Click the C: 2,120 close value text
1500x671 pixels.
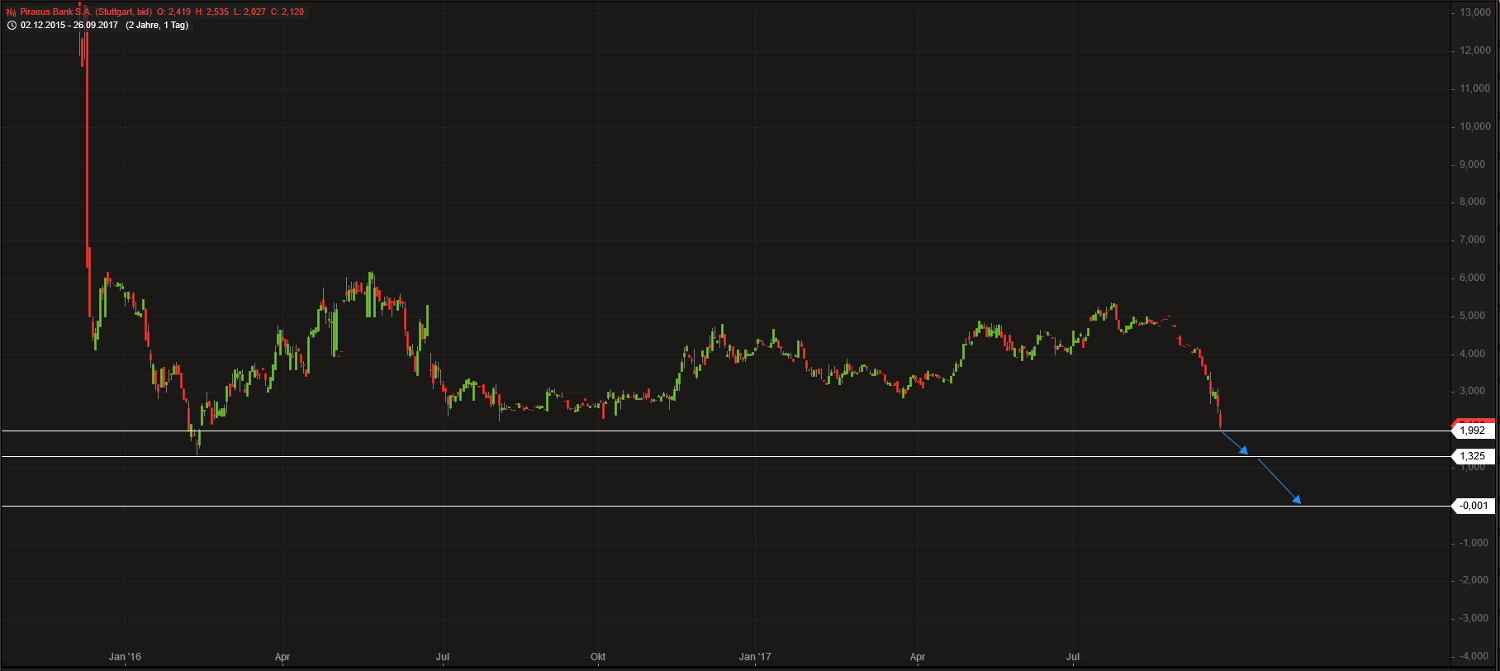pos(289,12)
